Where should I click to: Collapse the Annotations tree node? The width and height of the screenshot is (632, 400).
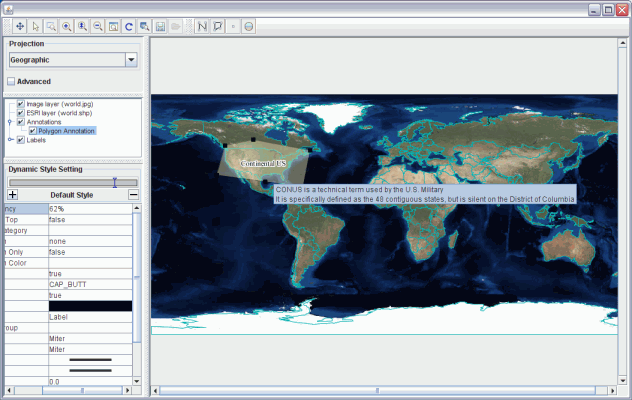point(10,122)
